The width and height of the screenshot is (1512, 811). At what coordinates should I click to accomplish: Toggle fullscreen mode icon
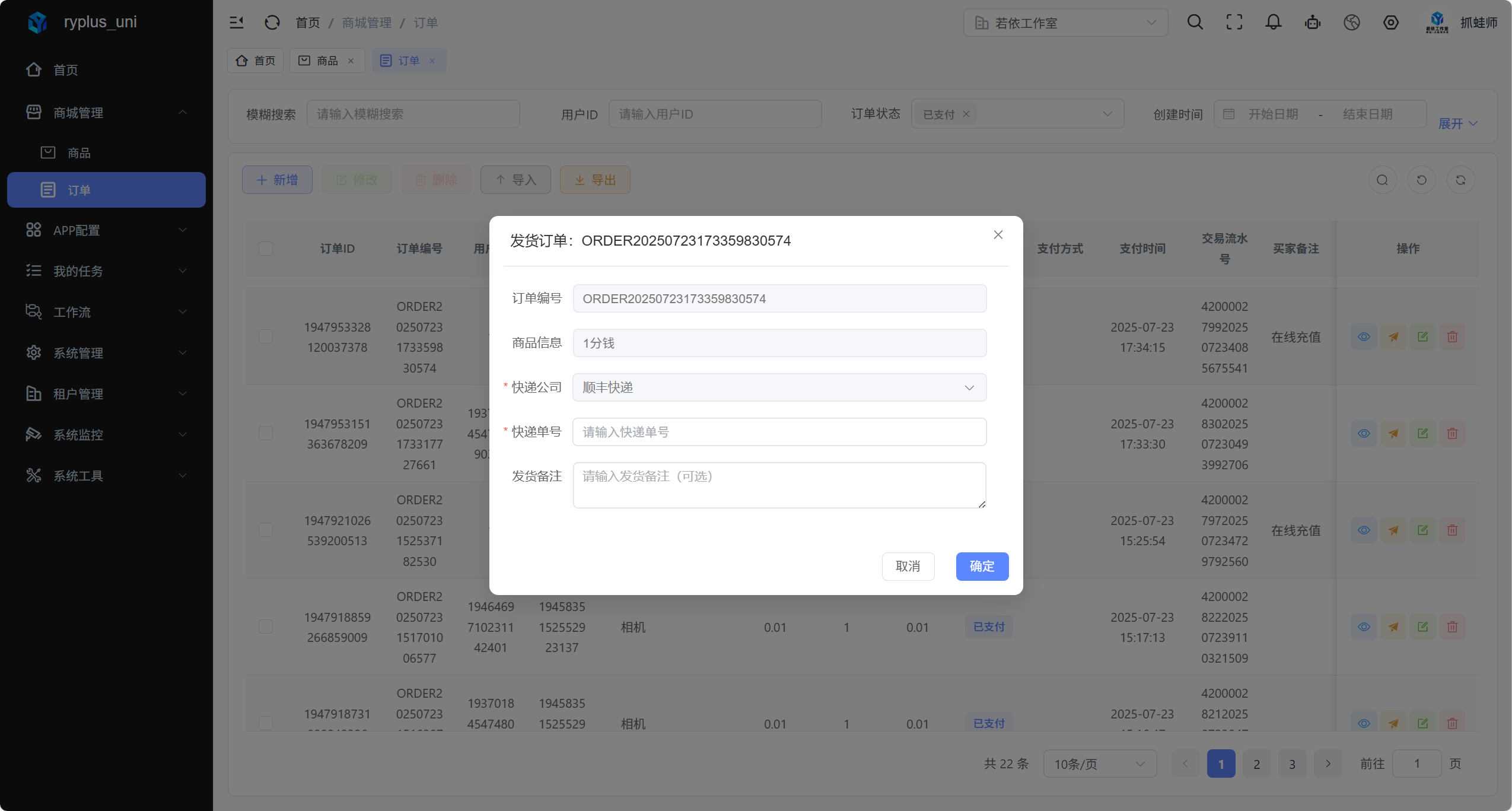[1234, 23]
